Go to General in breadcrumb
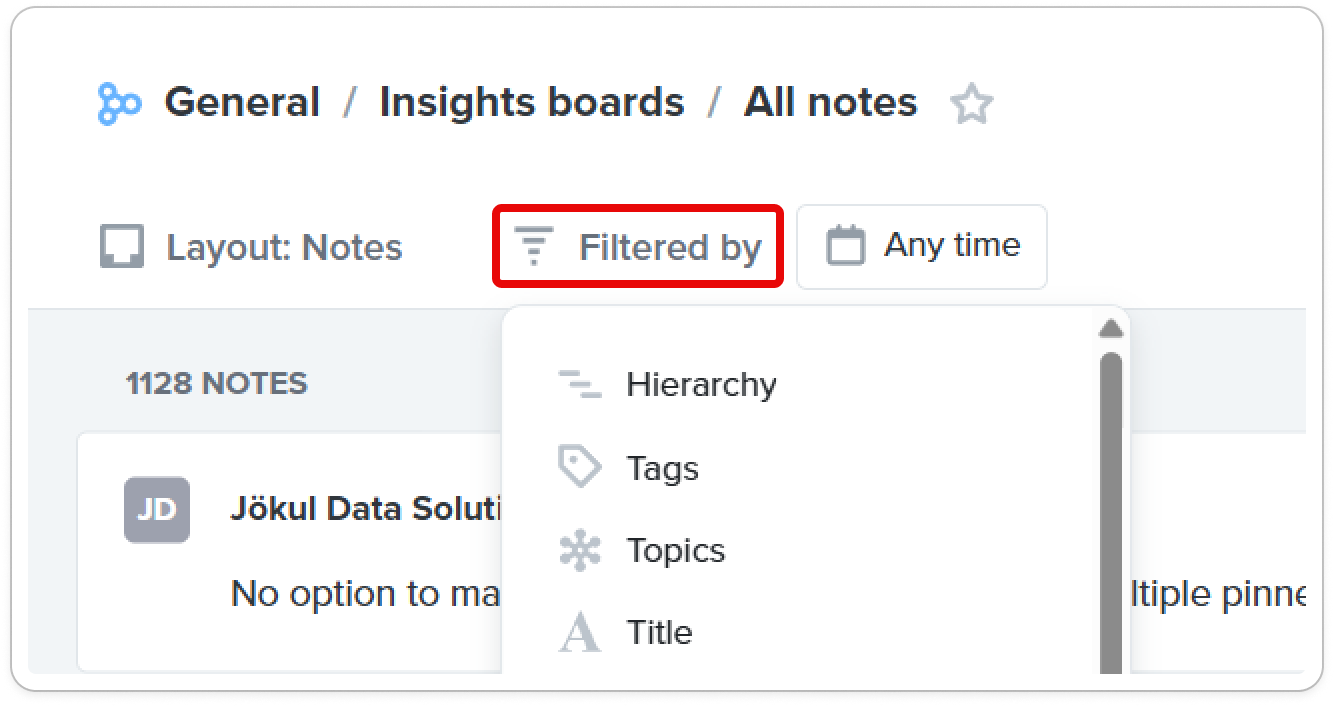Viewport: 1334px width, 706px height. coord(242,103)
